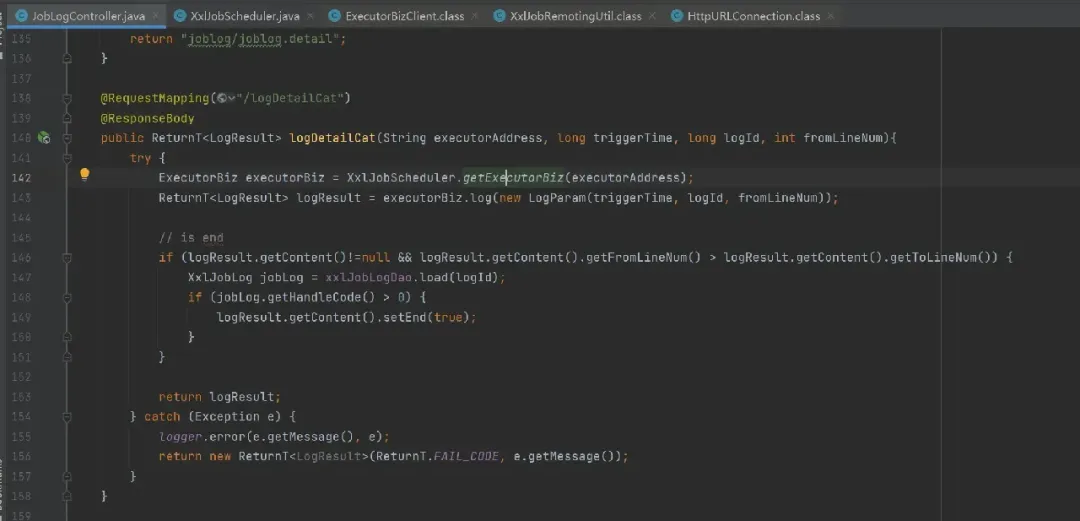Open the URL dropdown arrow beside the globe

point(232,98)
